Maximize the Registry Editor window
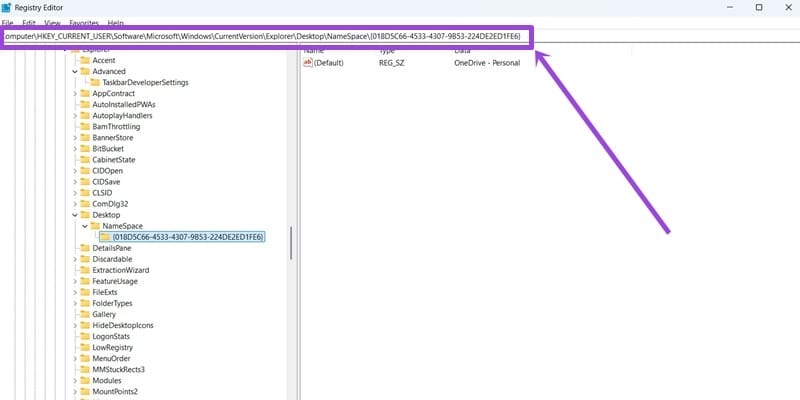This screenshot has height=400, width=800. [x=759, y=7]
